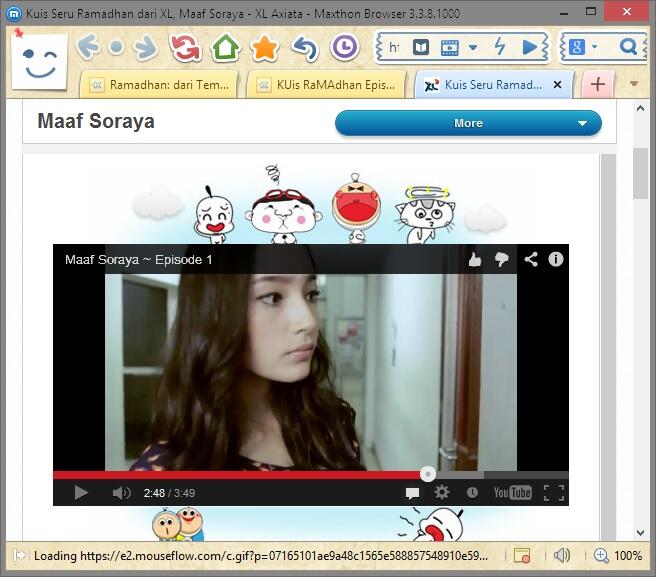This screenshot has width=656, height=577.
Task: Go back with the browser Back arrow
Action: (88, 46)
